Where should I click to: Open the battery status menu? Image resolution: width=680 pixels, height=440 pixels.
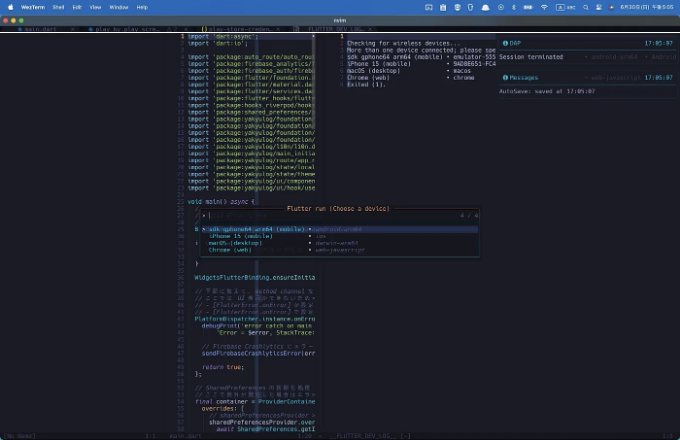click(528, 7)
